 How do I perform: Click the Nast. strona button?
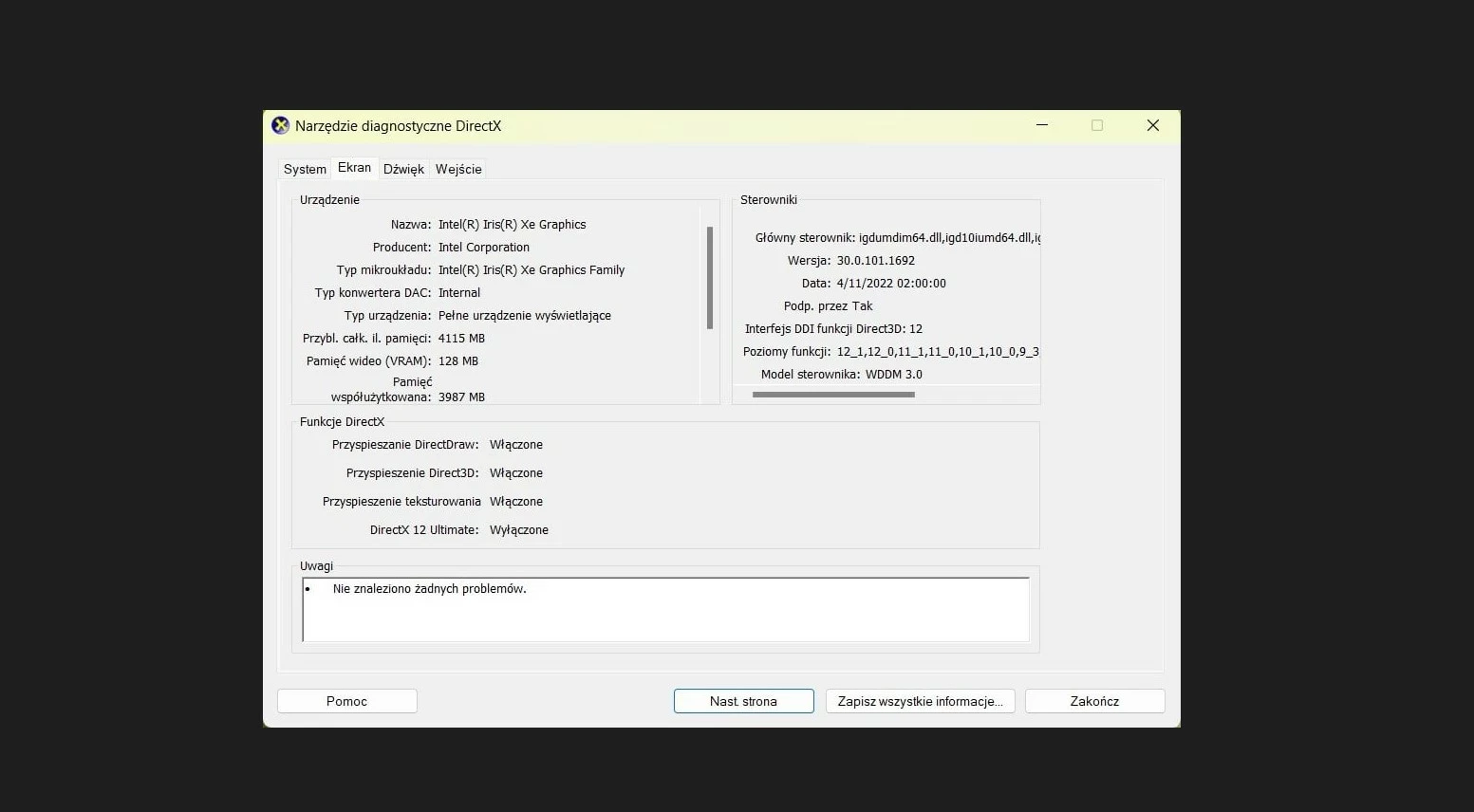click(743, 701)
